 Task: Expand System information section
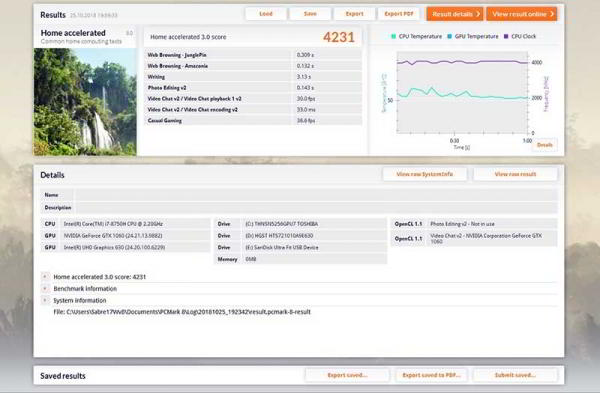(x=45, y=300)
